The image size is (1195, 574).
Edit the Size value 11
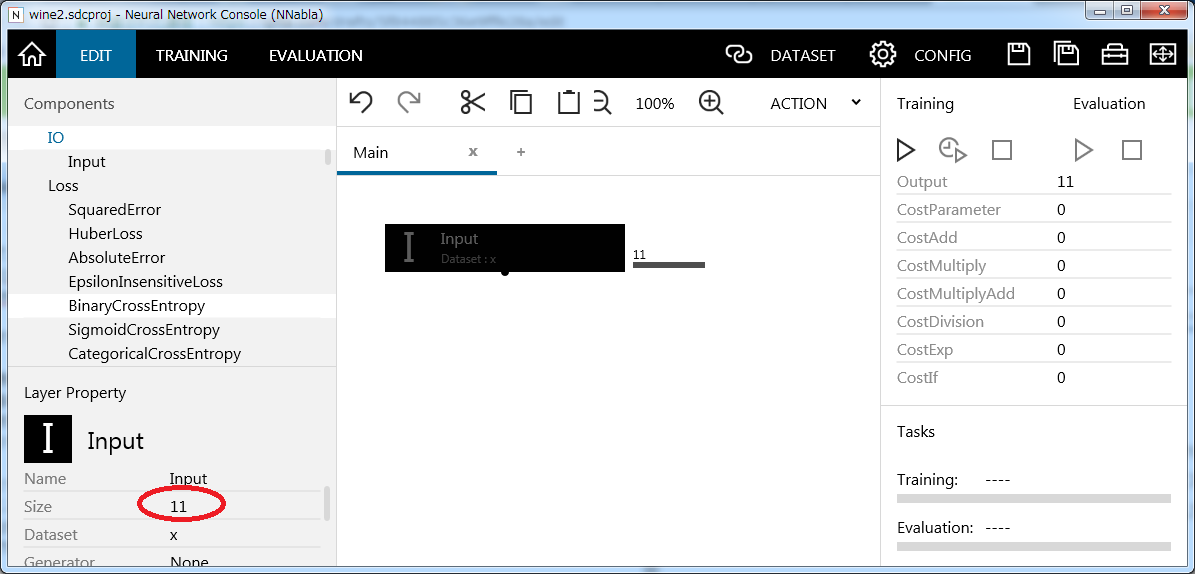pyautogui.click(x=178, y=507)
